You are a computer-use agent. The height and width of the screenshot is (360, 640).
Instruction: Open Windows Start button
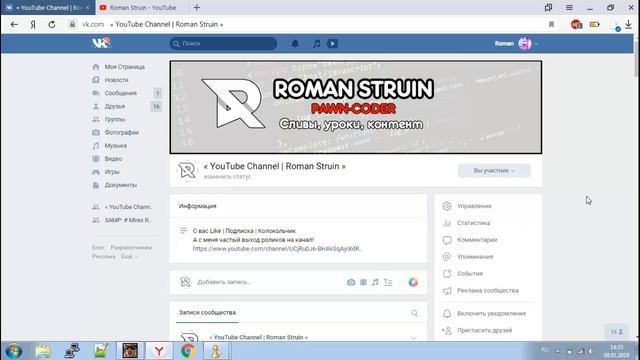[13, 351]
